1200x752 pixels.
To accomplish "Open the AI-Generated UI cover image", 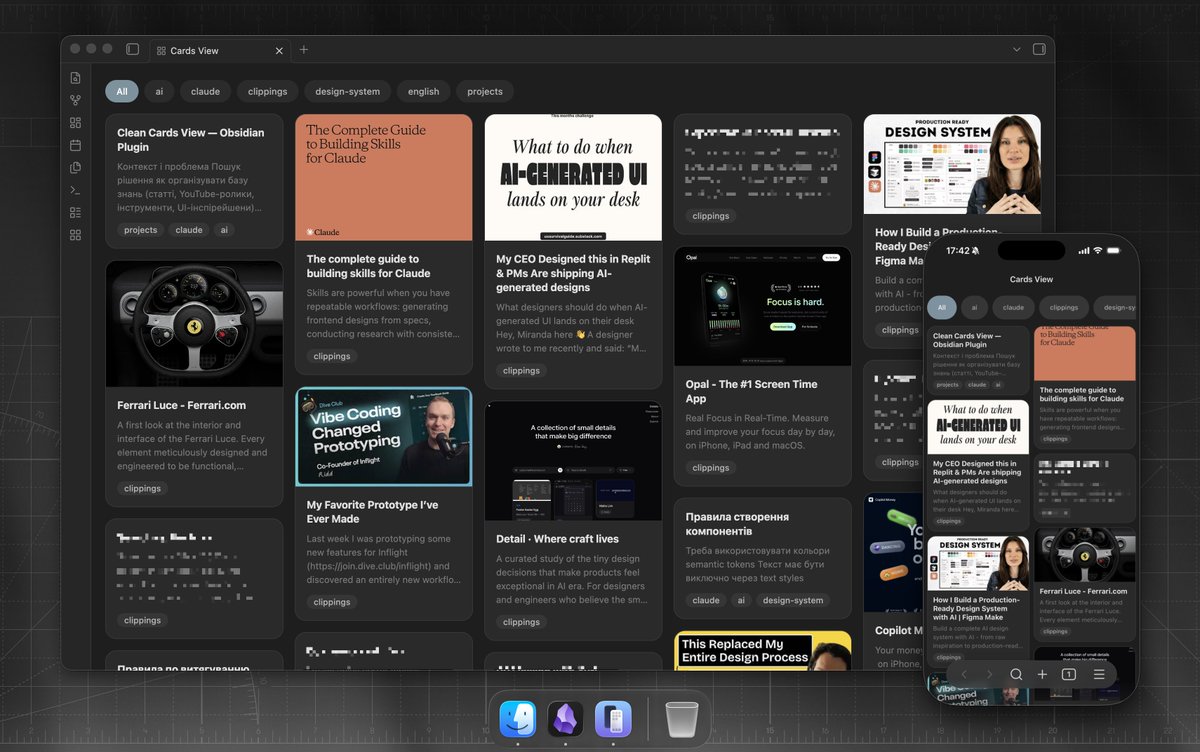I will [x=573, y=177].
